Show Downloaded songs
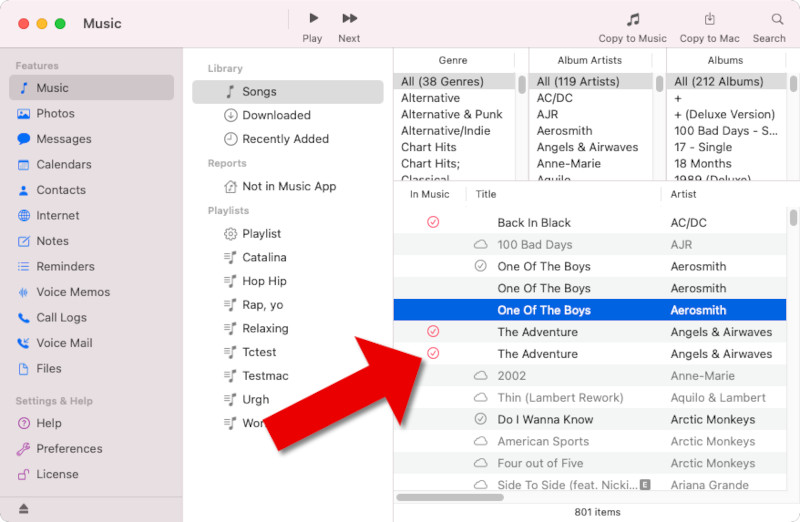The width and height of the screenshot is (800, 522). point(288,115)
